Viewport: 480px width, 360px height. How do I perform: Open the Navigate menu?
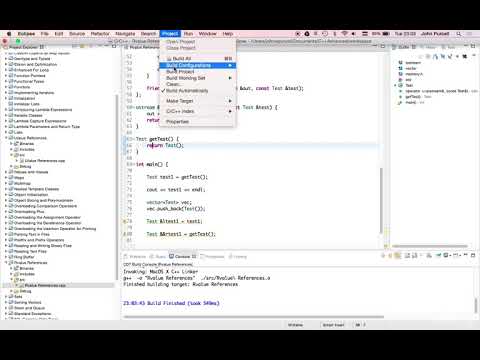point(125,34)
